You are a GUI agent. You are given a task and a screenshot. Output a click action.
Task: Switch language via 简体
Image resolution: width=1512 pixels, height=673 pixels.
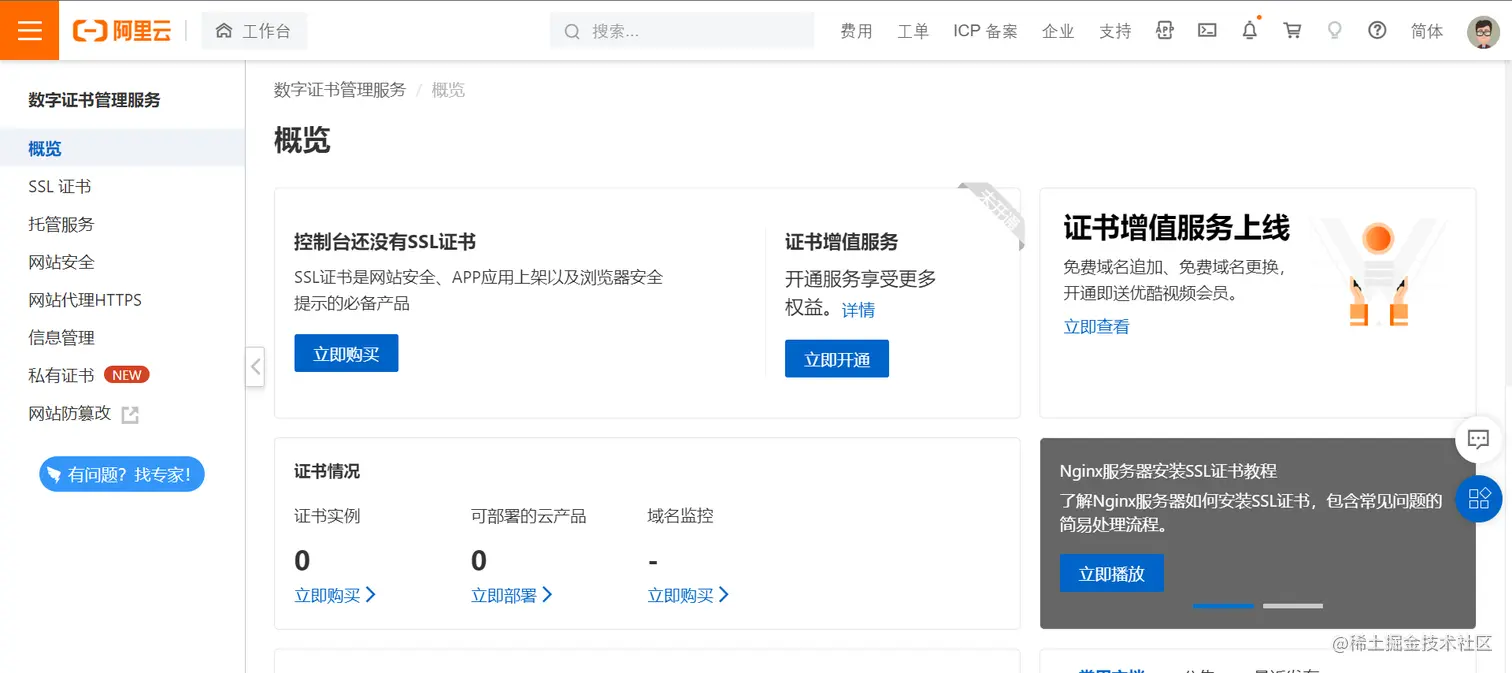coord(1427,31)
